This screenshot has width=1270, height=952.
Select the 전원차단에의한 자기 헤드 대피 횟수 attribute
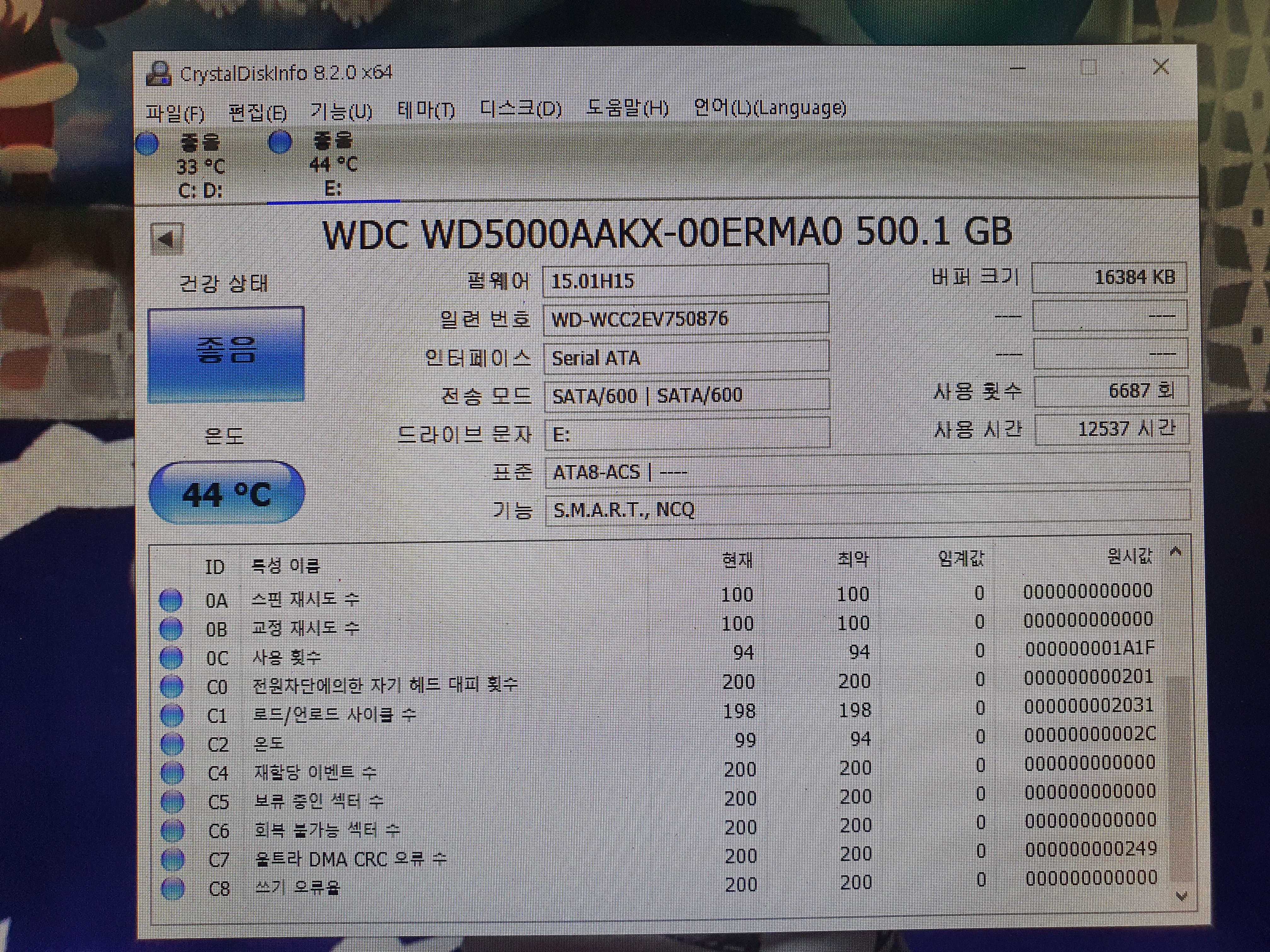click(385, 685)
